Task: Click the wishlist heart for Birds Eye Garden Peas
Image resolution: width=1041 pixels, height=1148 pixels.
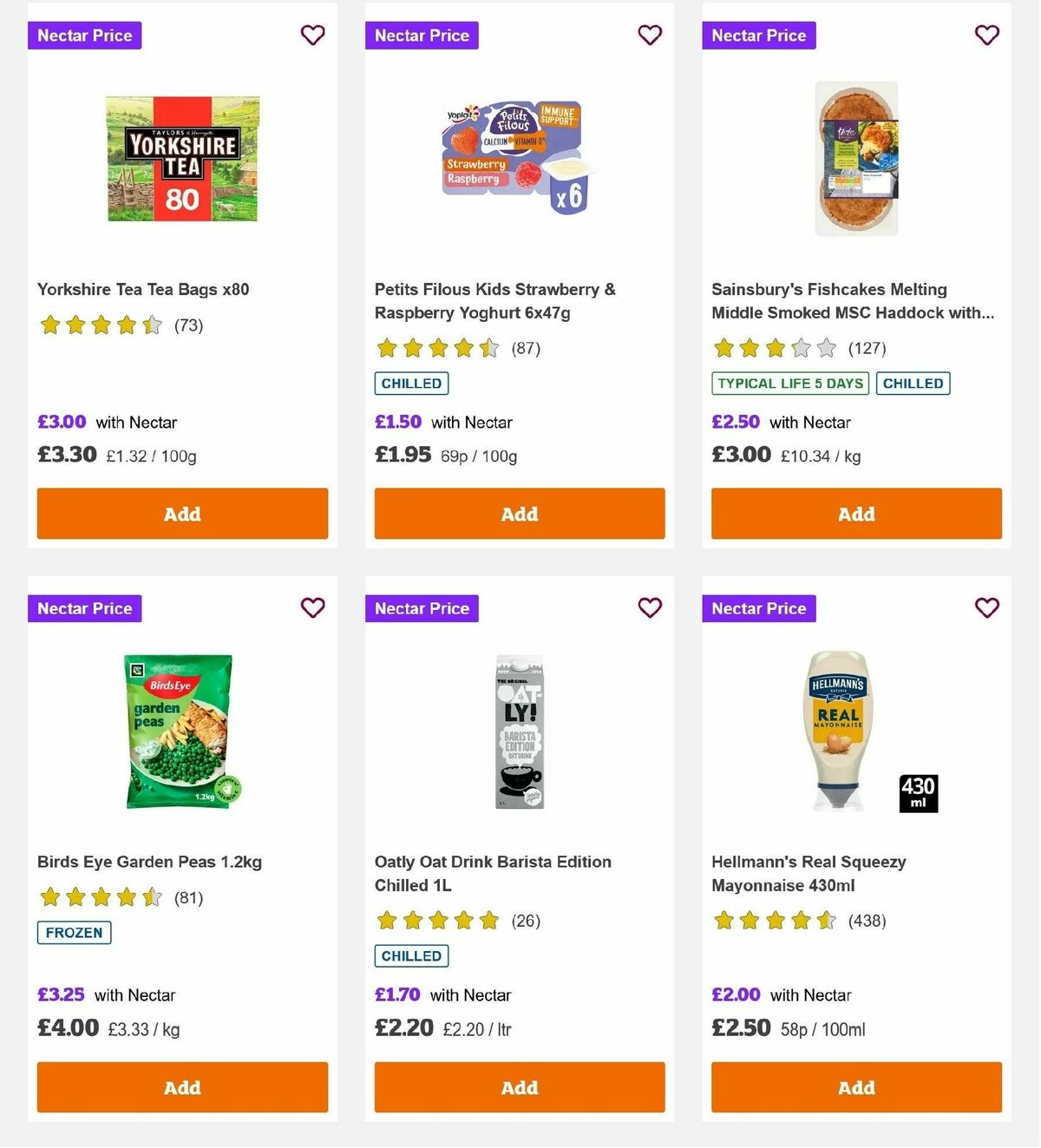Action: (x=312, y=608)
